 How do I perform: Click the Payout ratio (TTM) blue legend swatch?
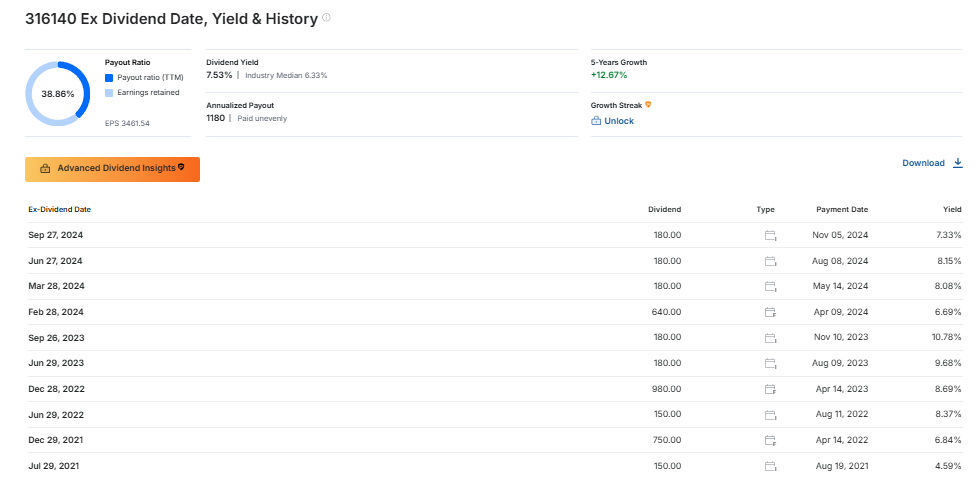[109, 78]
